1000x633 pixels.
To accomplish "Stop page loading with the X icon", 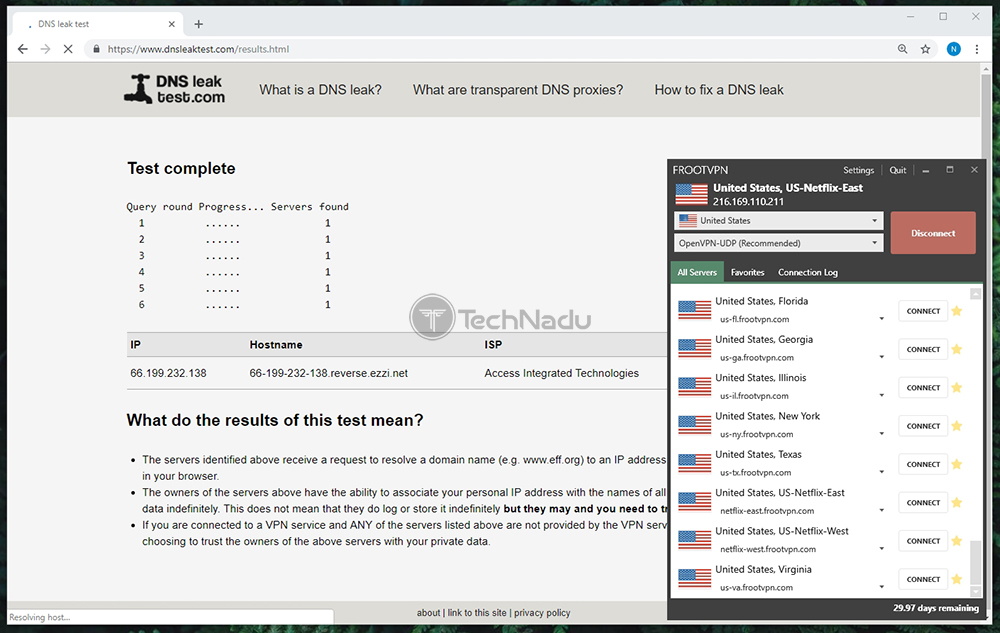I will point(68,49).
